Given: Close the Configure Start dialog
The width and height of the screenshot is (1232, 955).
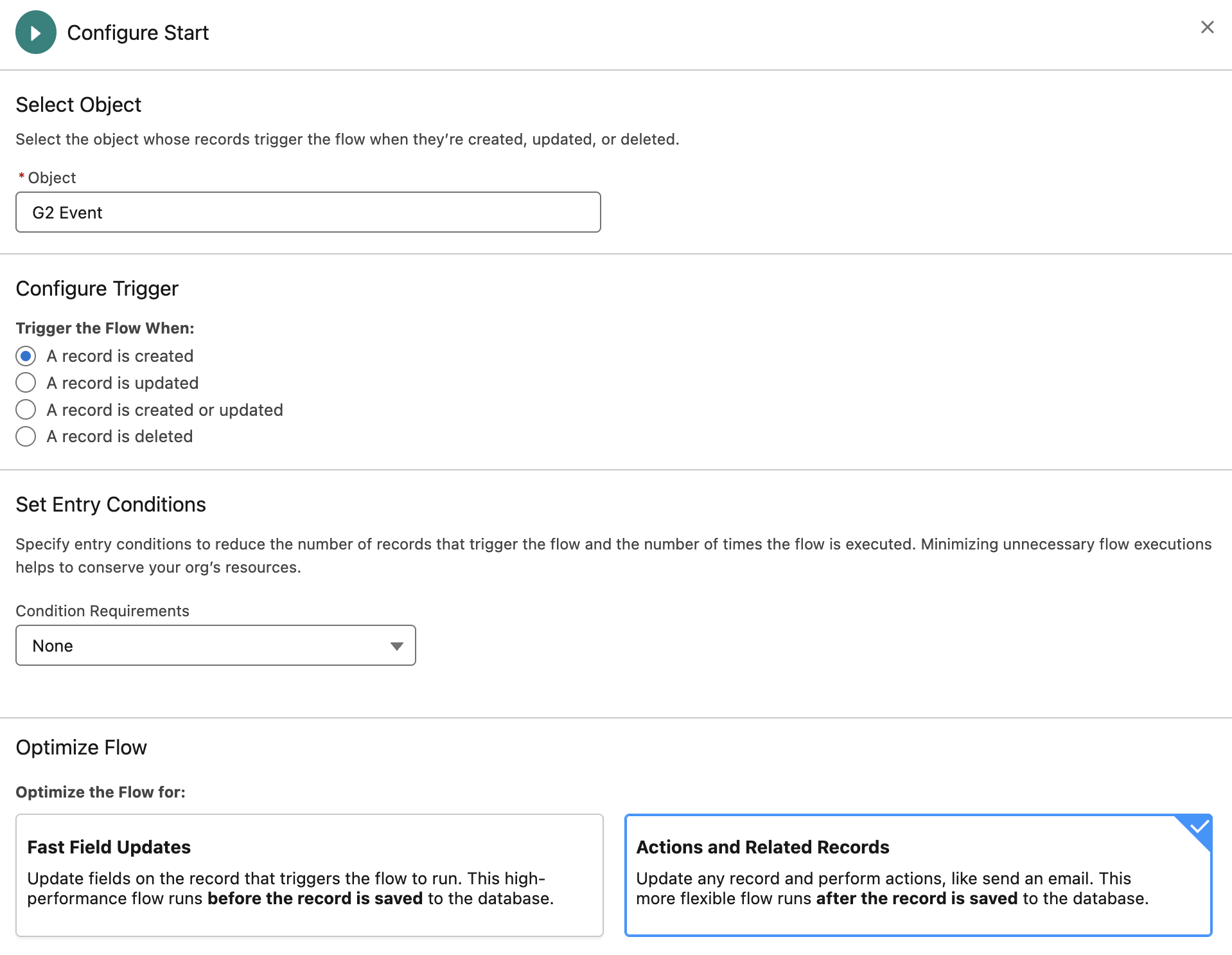Looking at the screenshot, I should (1207, 27).
